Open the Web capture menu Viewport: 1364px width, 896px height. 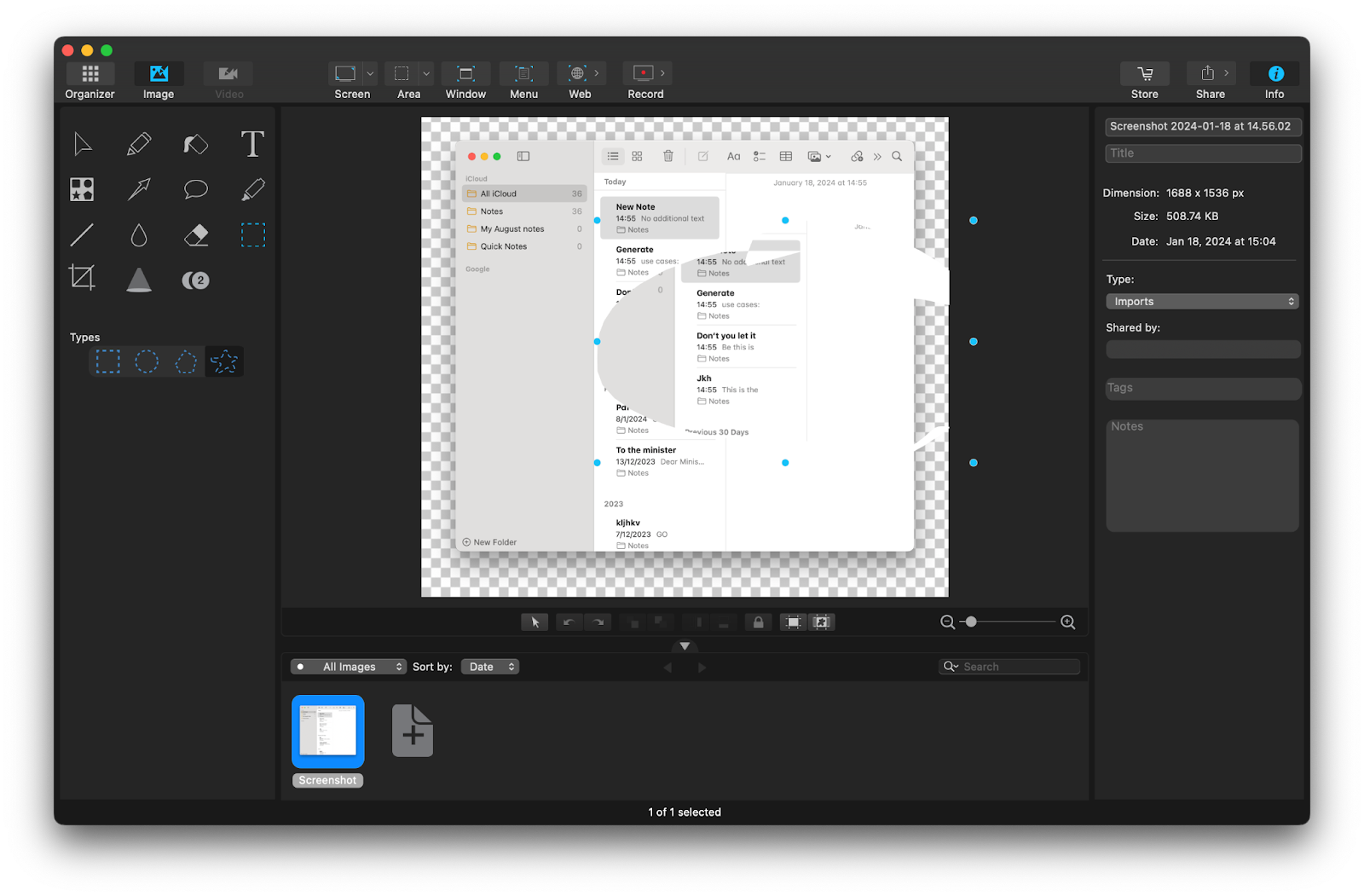click(579, 80)
